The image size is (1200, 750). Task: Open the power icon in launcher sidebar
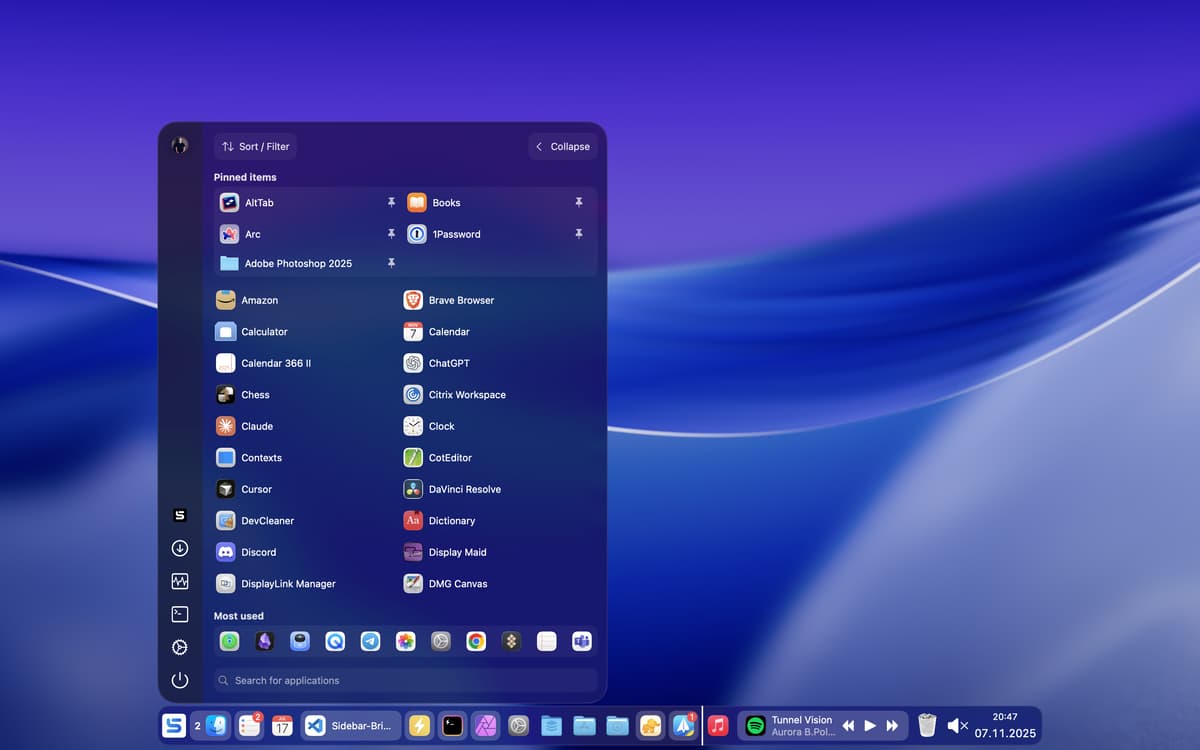tap(180, 680)
